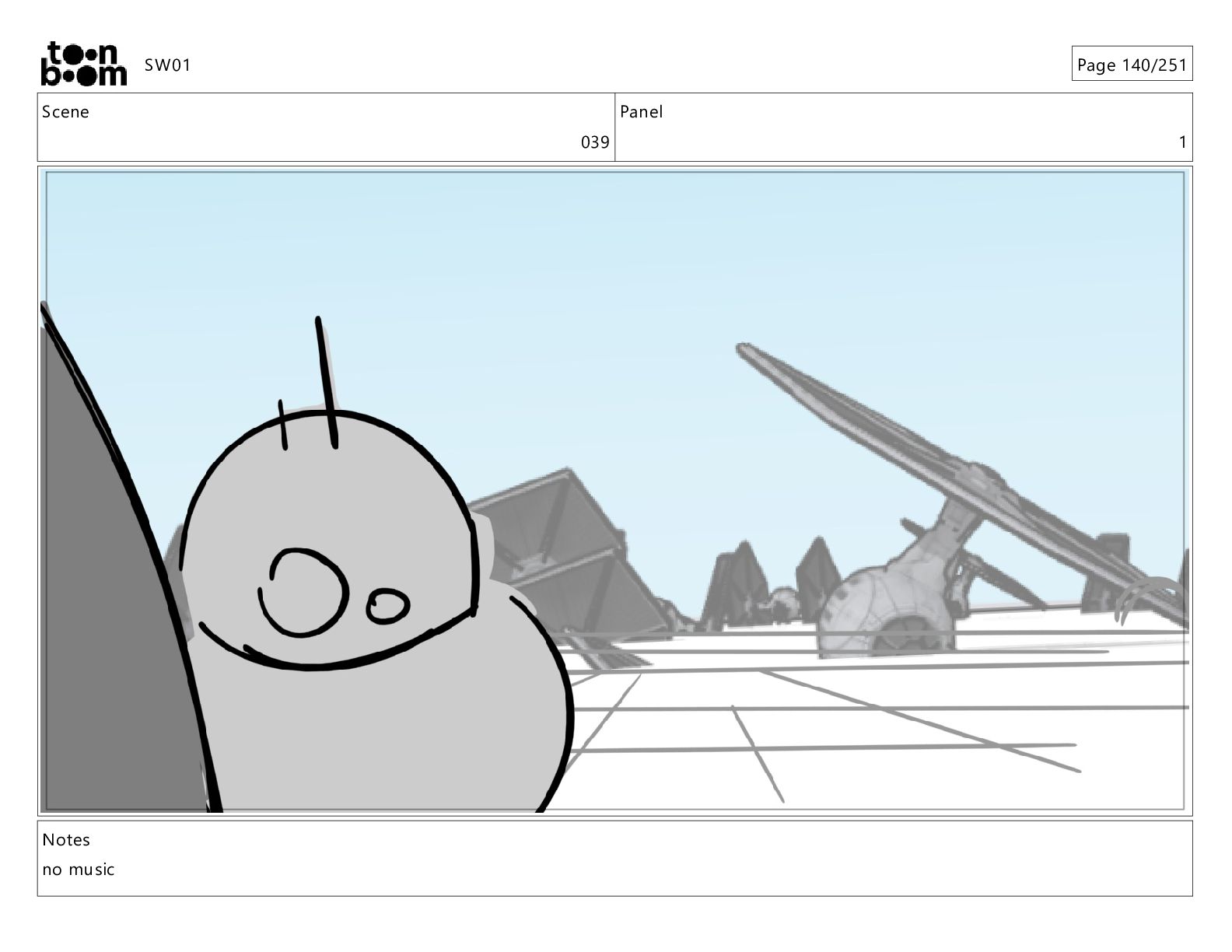
Task: Click the storyboard panel image
Action: click(614, 491)
